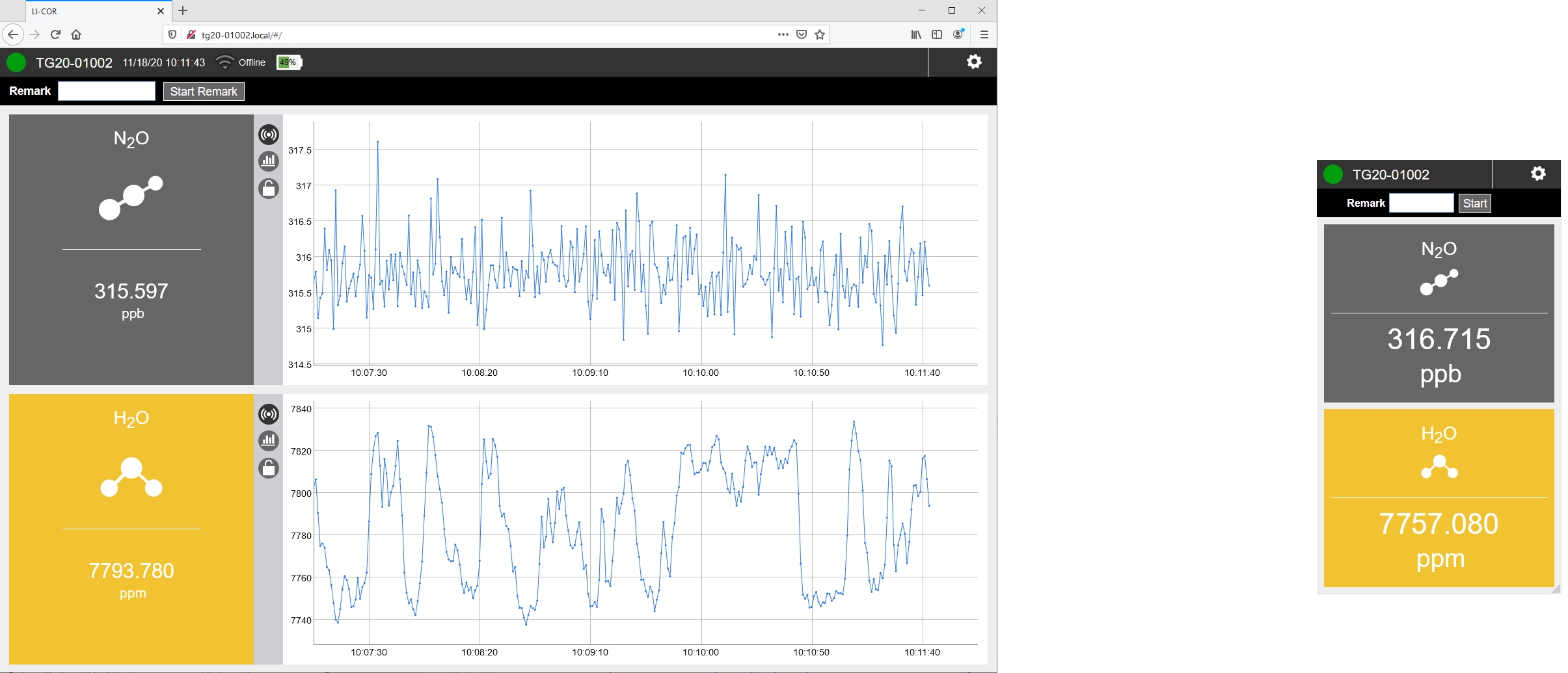Open the Firefox hamburger application menu

coord(984,34)
